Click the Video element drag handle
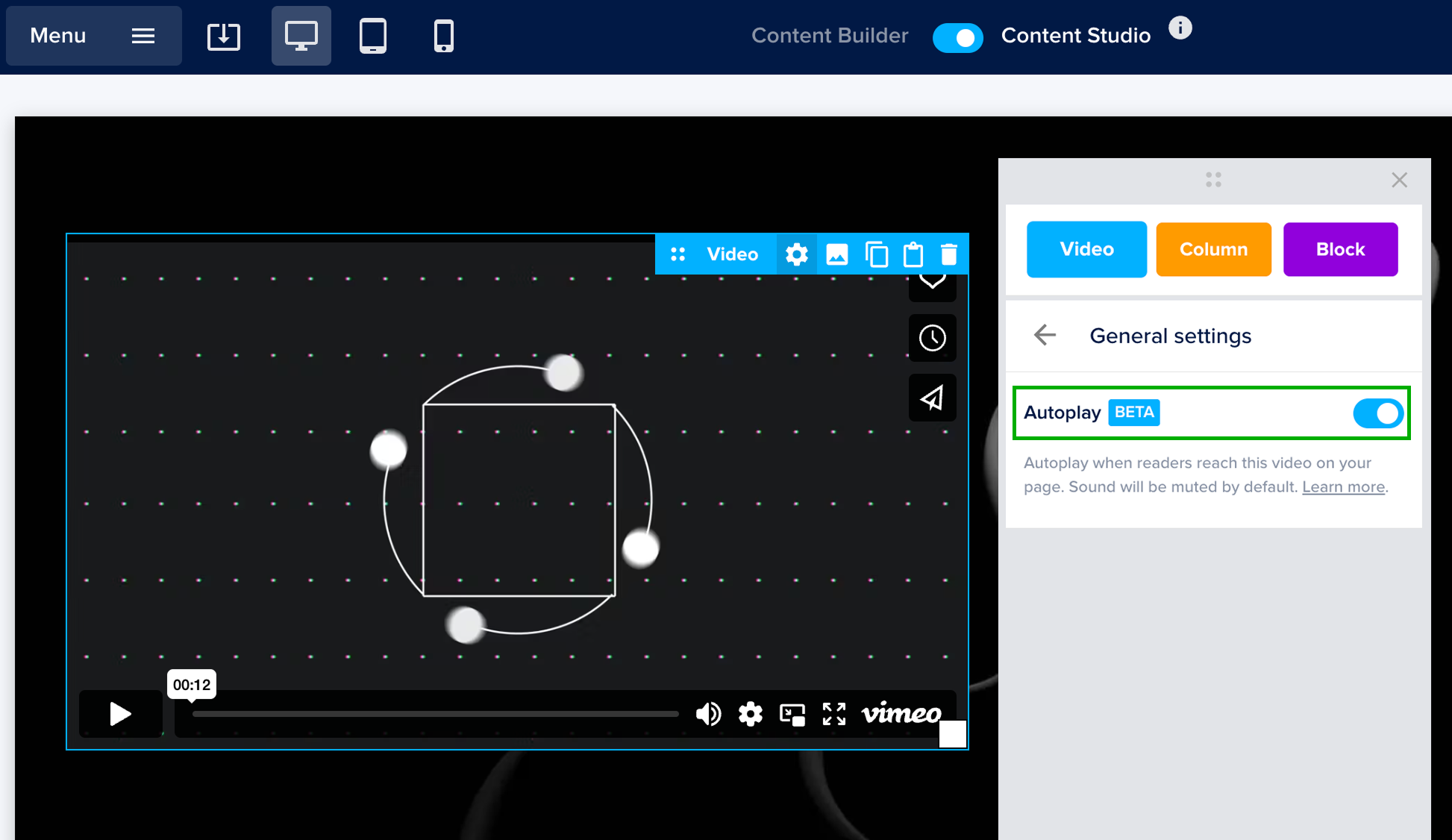Image resolution: width=1452 pixels, height=840 pixels. (678, 254)
